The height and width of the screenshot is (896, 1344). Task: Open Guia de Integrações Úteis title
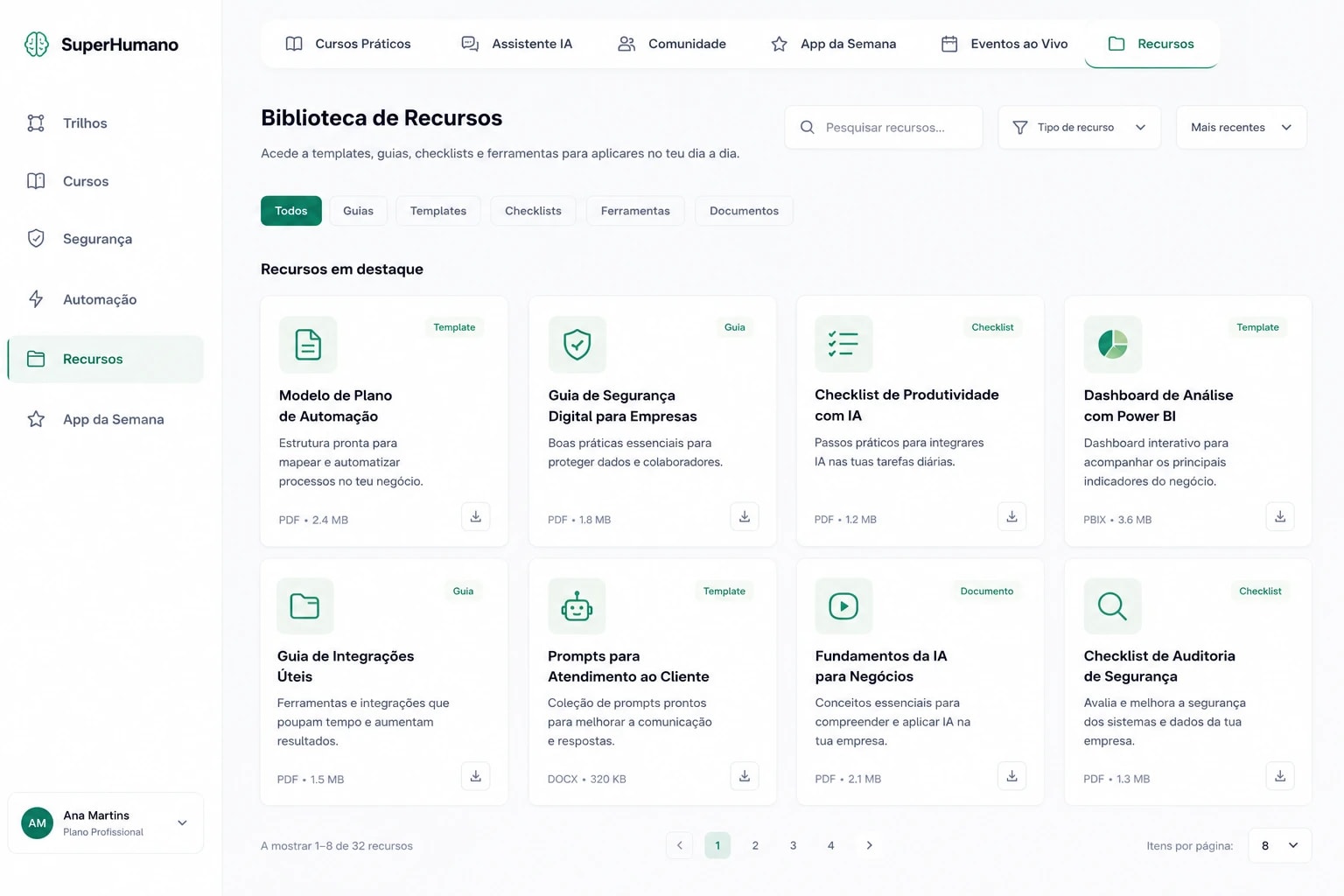click(x=346, y=666)
